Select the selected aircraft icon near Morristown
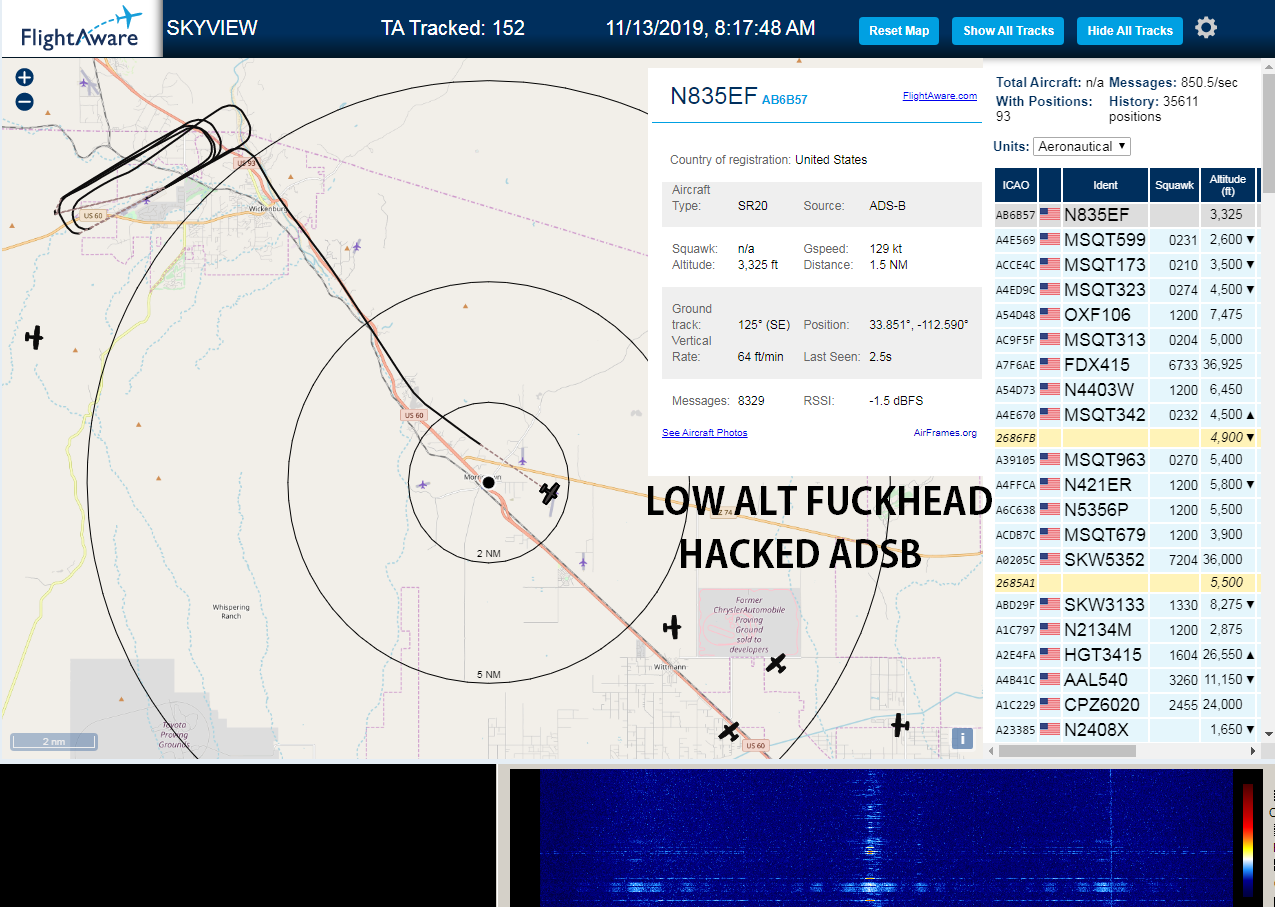 click(550, 492)
